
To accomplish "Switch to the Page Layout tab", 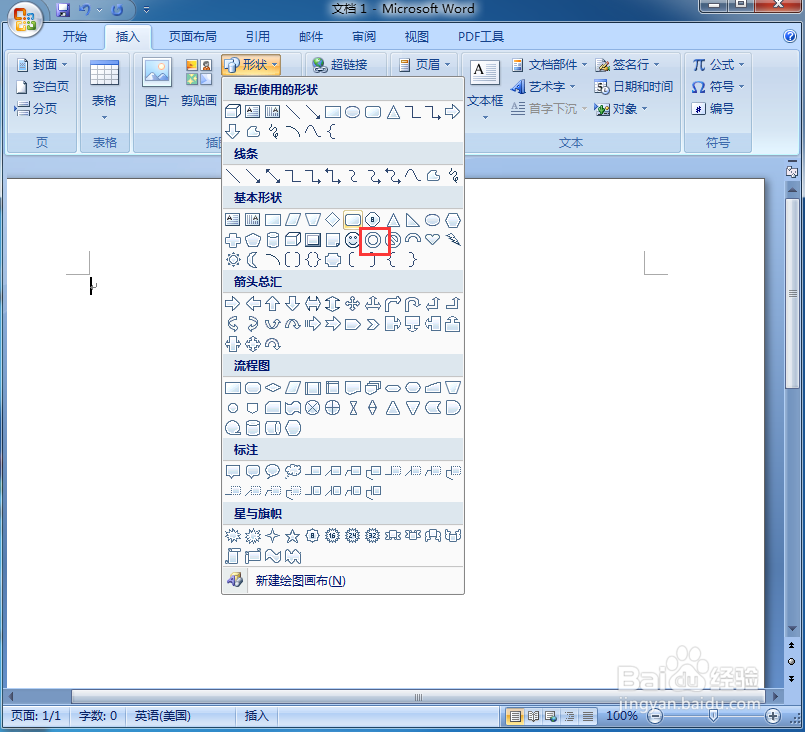I will point(193,36).
